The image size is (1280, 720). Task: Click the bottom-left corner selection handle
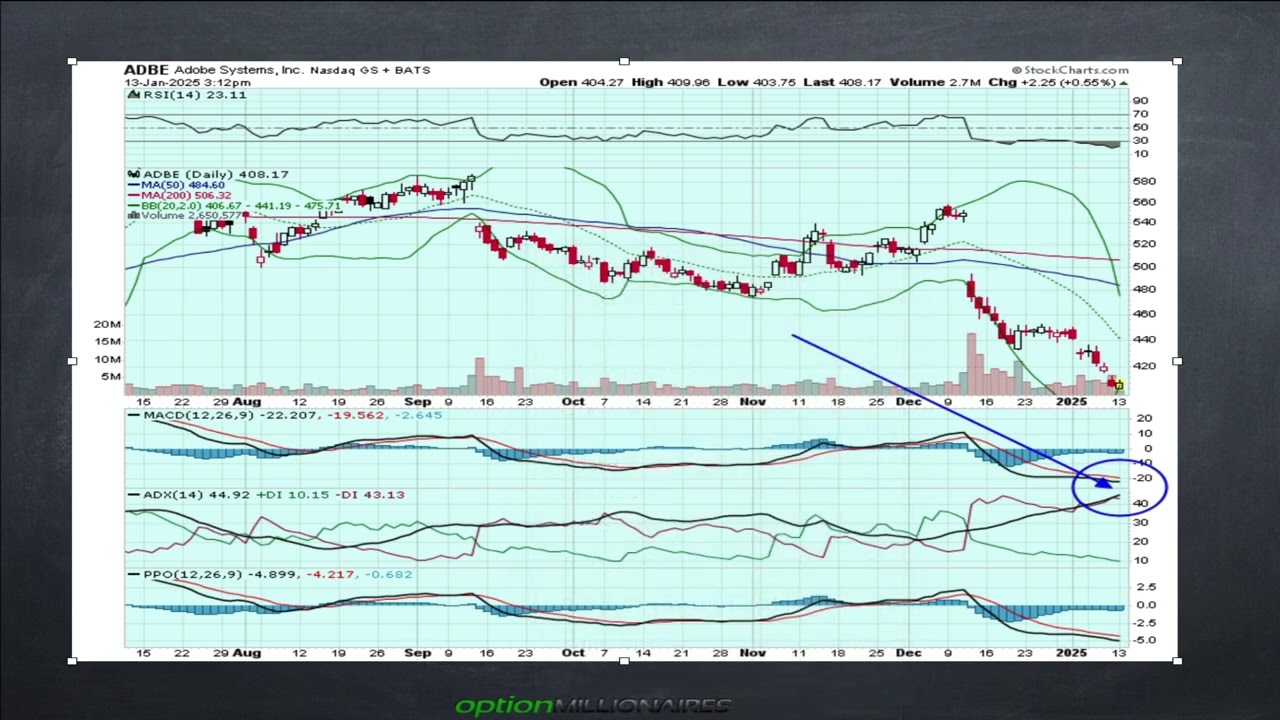tap(72, 660)
